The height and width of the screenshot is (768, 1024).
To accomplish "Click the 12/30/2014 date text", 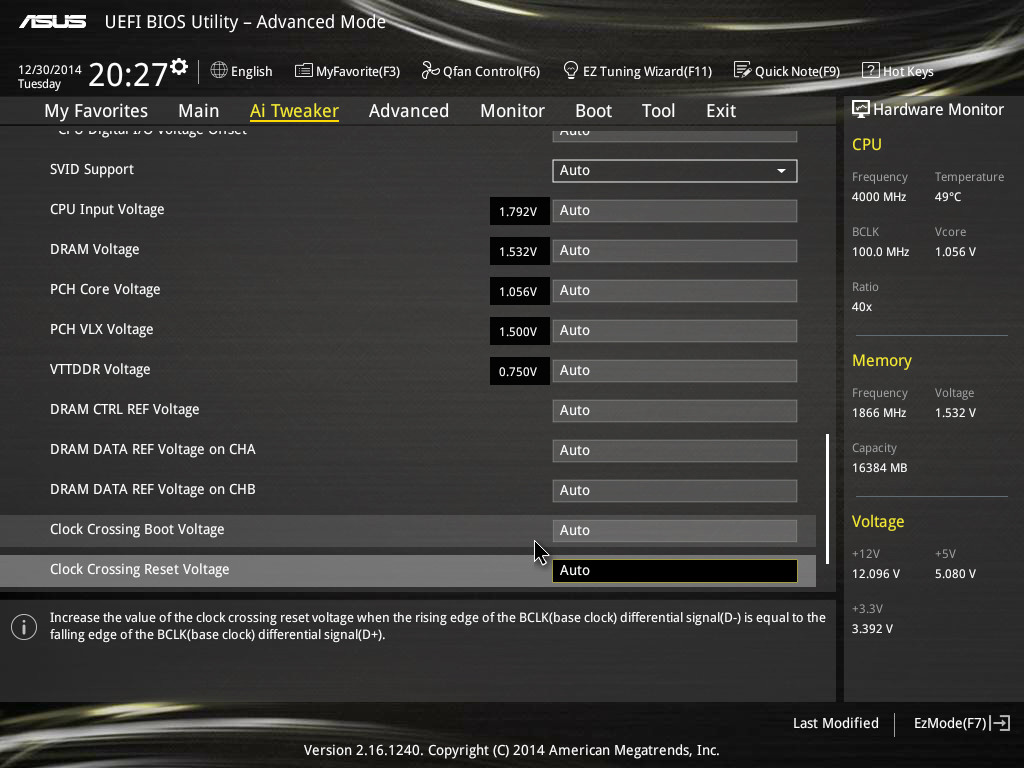I will click(50, 69).
